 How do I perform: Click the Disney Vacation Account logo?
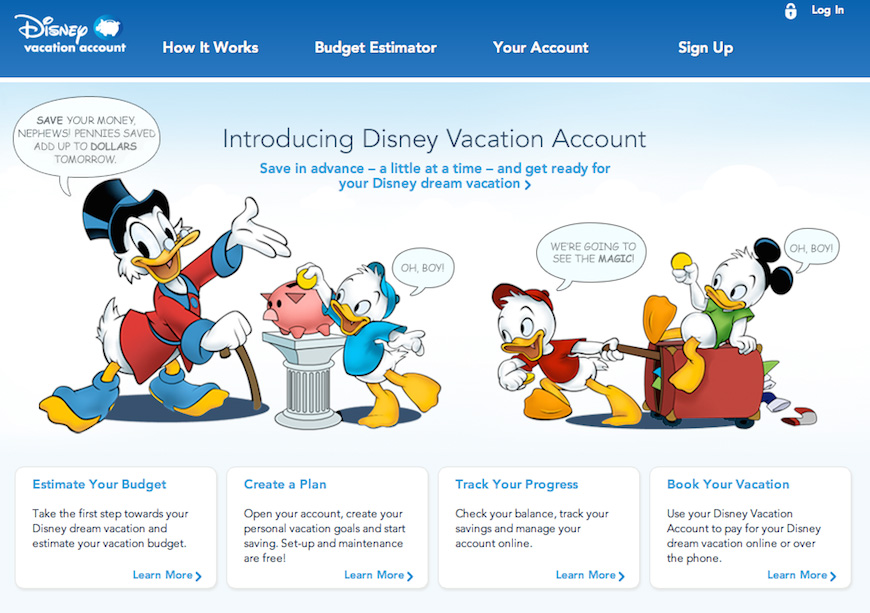70,33
